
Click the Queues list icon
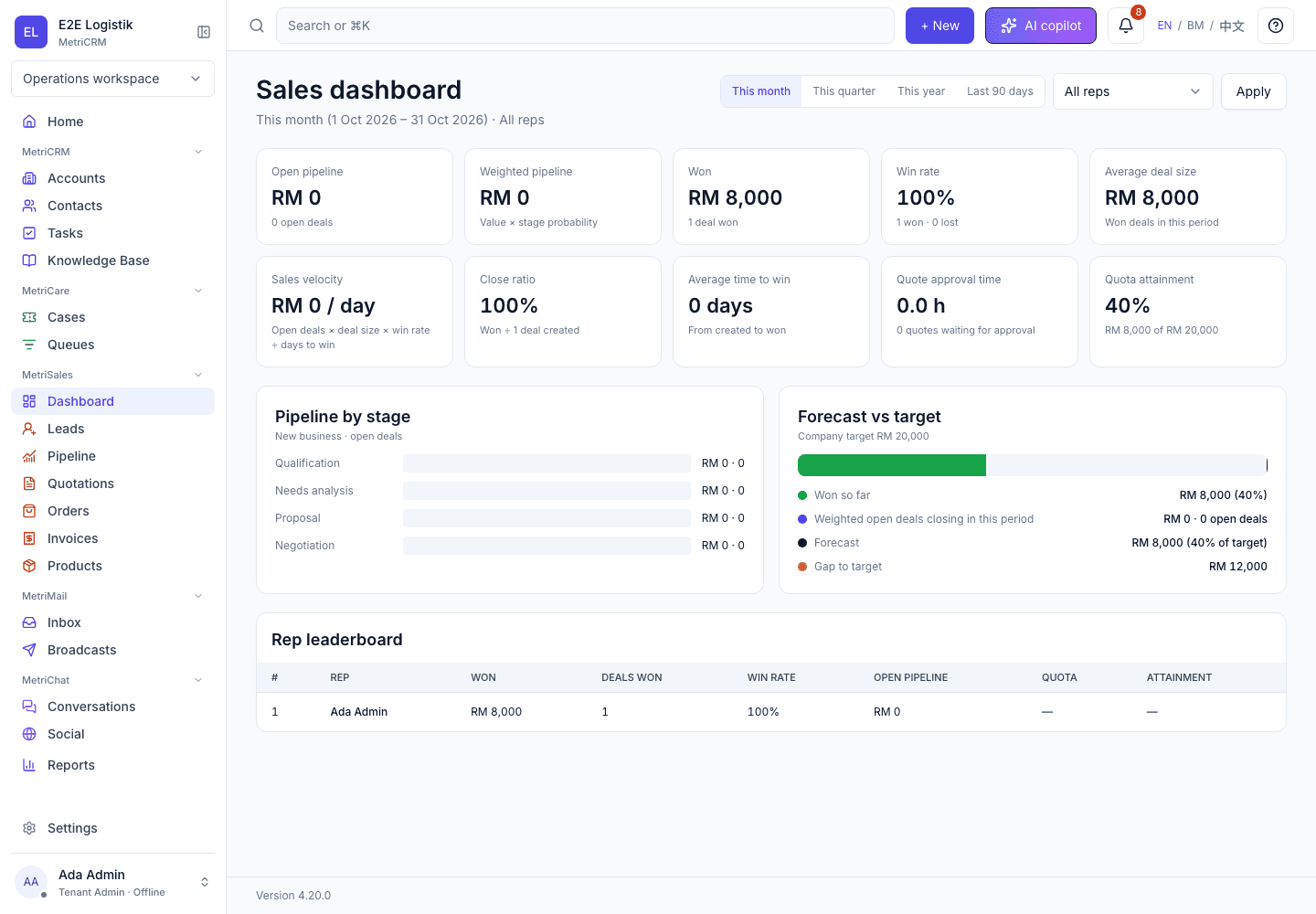[29, 345]
